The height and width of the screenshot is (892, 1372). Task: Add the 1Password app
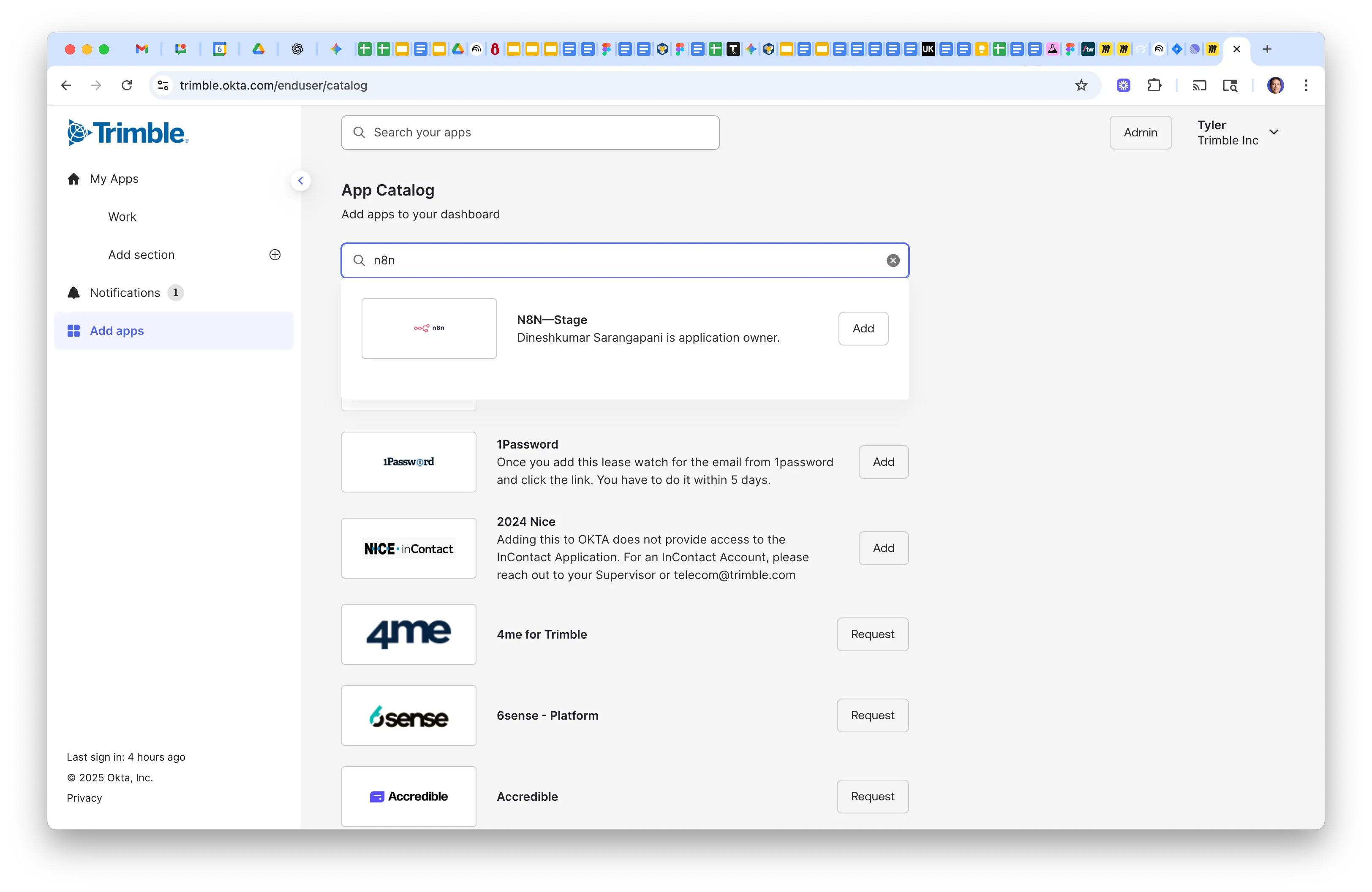[x=883, y=462]
